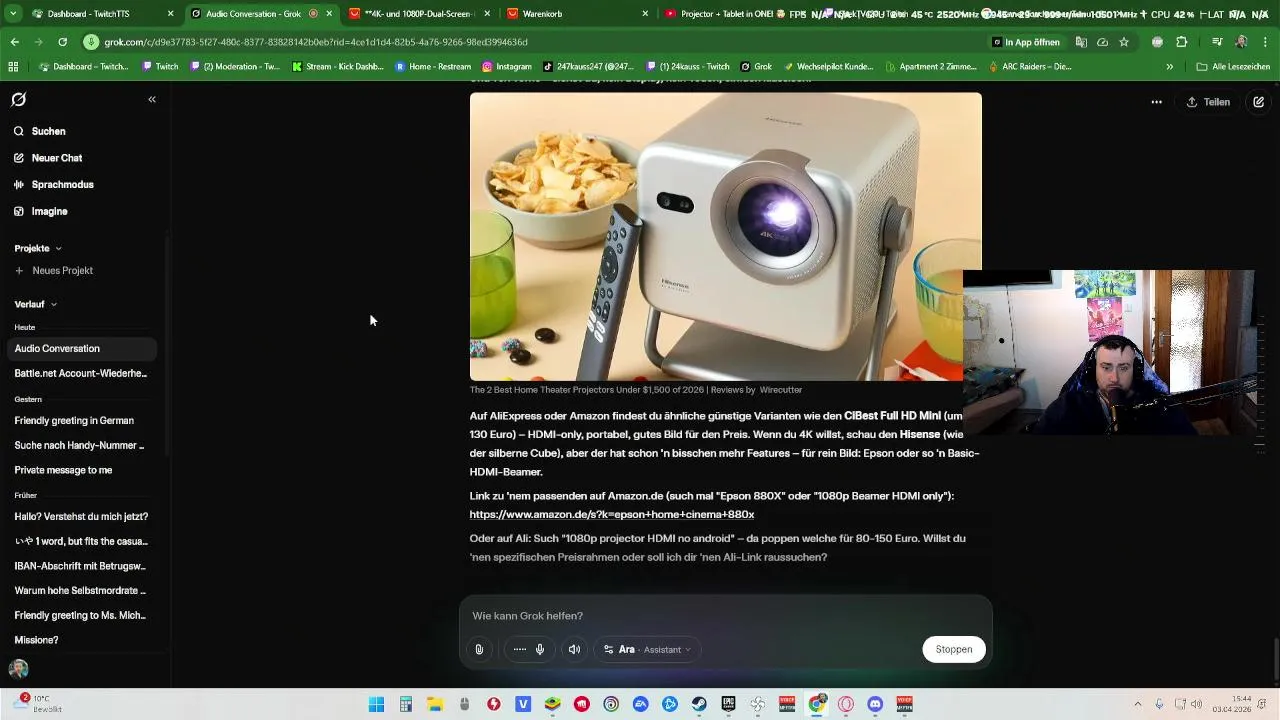
Task: Open the Home - Restream bookmark
Action: (433, 67)
